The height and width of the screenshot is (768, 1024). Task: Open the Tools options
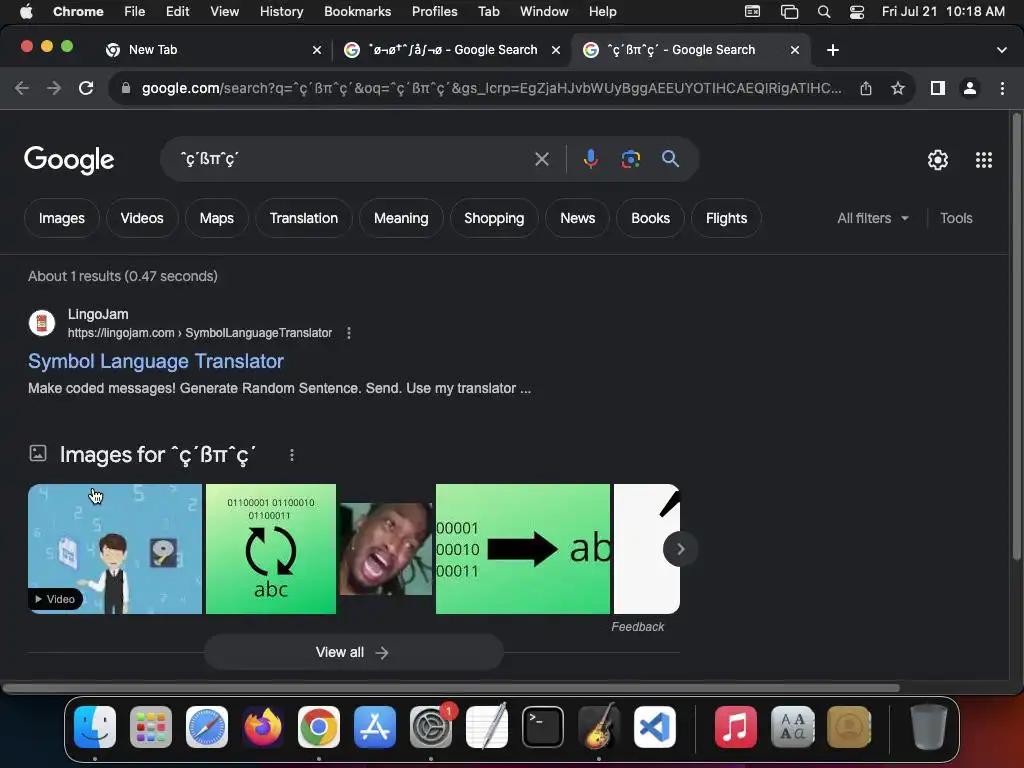pyautogui.click(x=956, y=218)
